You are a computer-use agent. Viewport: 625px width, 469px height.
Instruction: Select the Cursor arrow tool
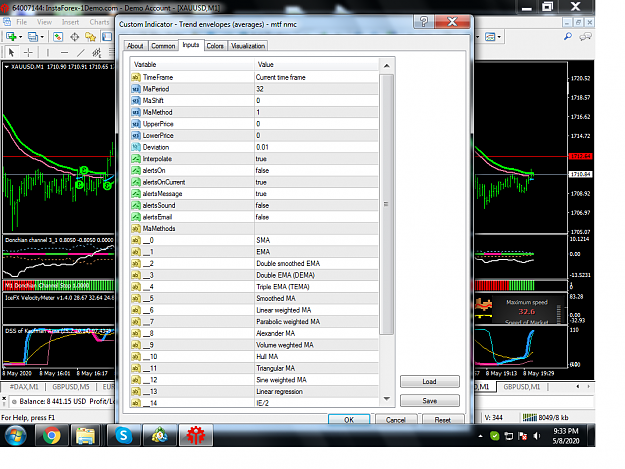(12, 52)
